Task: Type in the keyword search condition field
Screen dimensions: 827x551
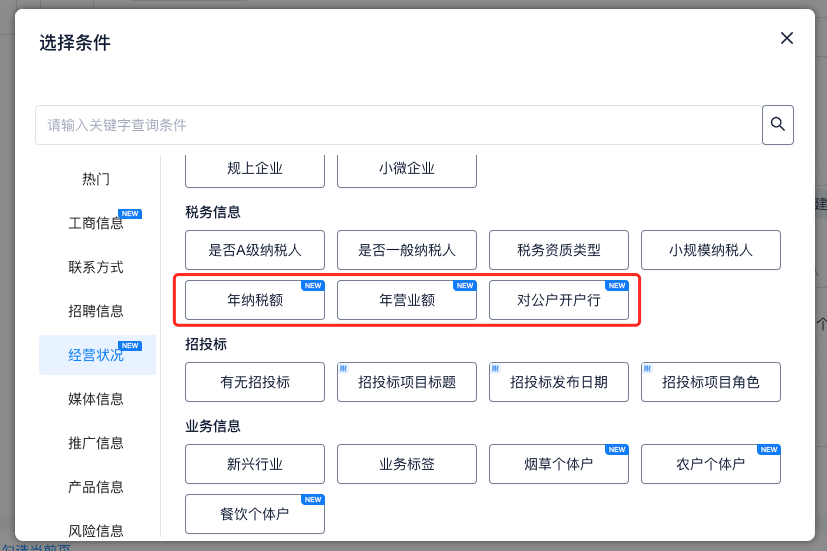Action: pos(398,125)
